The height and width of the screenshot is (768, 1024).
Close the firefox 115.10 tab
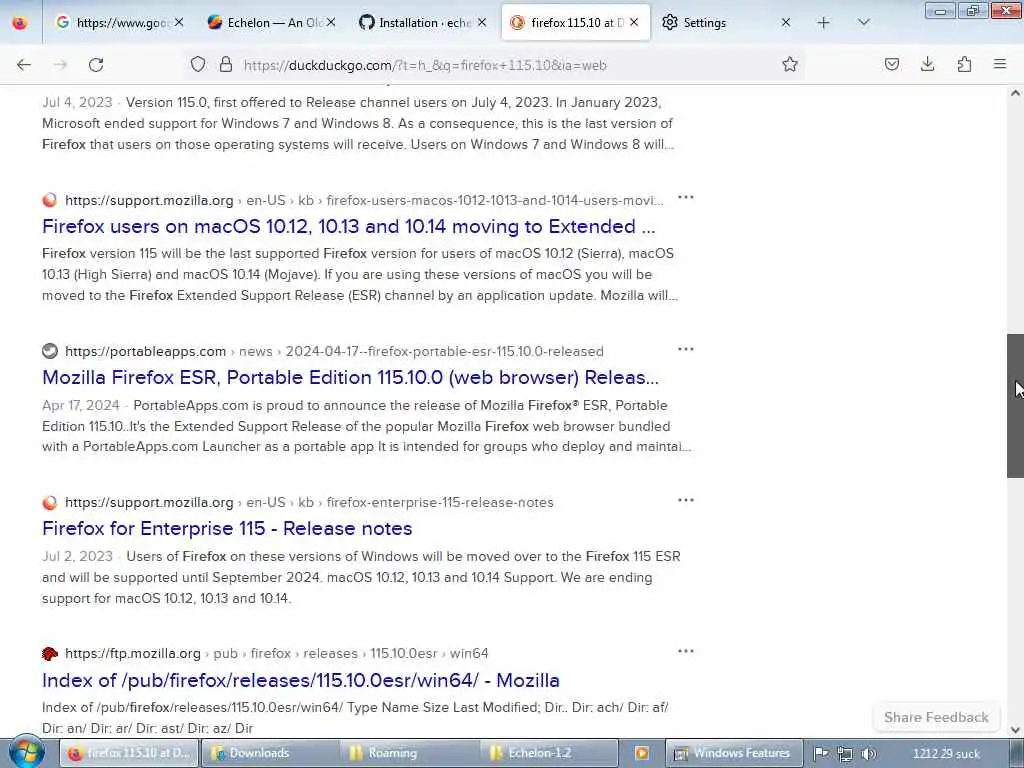pos(634,23)
